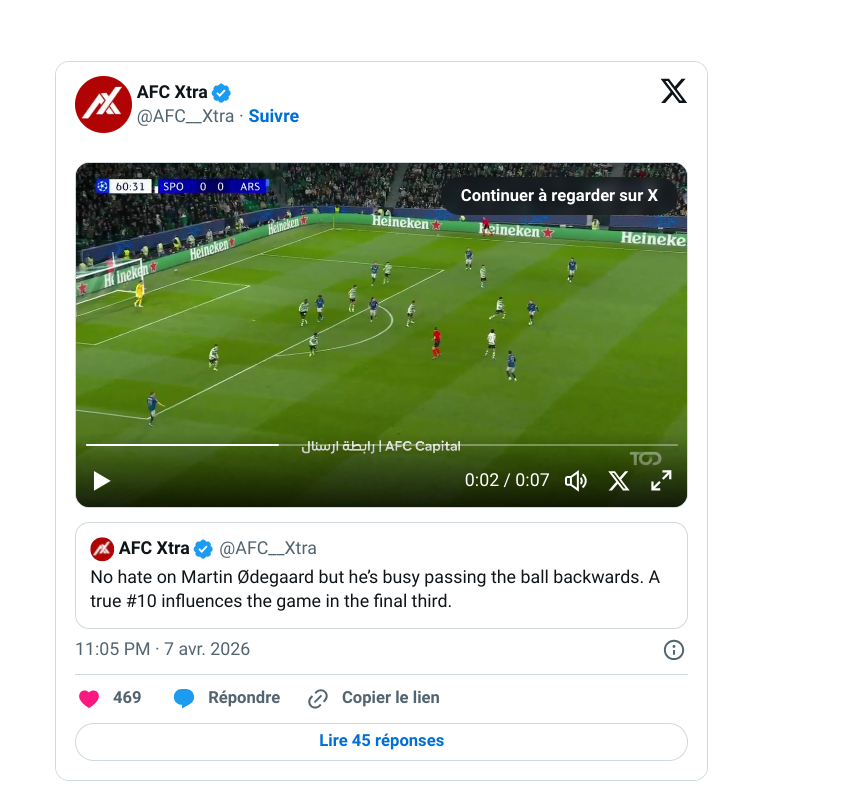Mute the video with the speaker icon

tap(576, 481)
